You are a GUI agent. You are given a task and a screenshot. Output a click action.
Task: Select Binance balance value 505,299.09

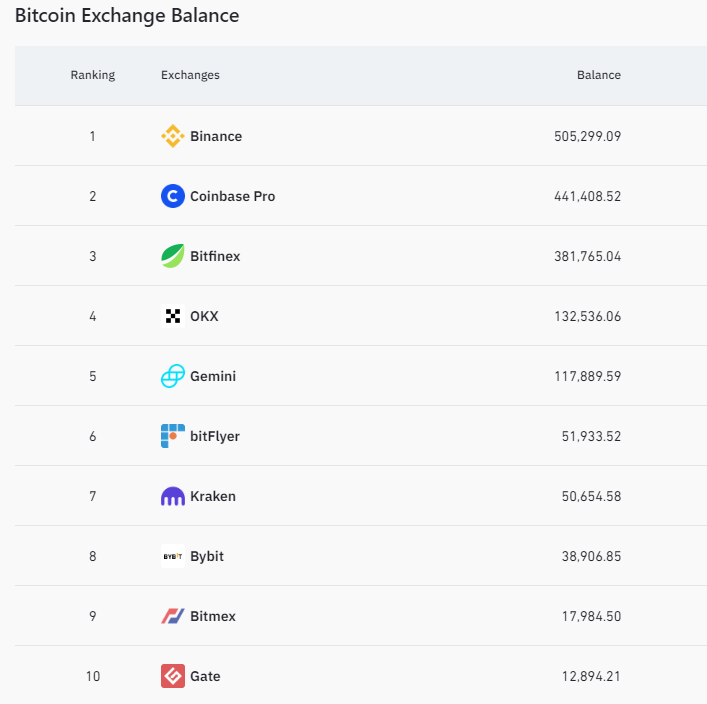[588, 136]
